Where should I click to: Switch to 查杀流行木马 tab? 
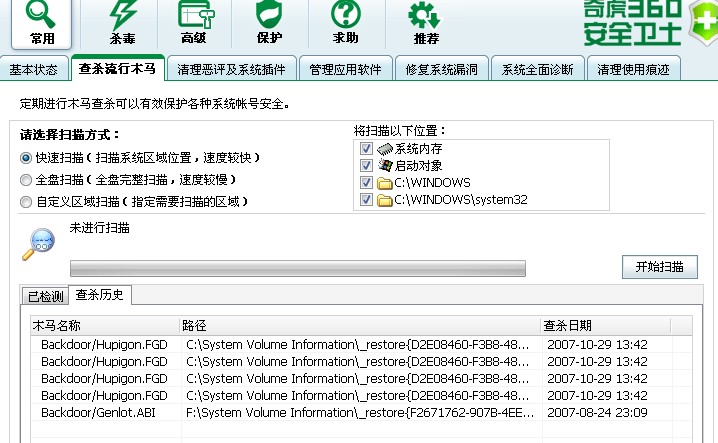pos(118,68)
